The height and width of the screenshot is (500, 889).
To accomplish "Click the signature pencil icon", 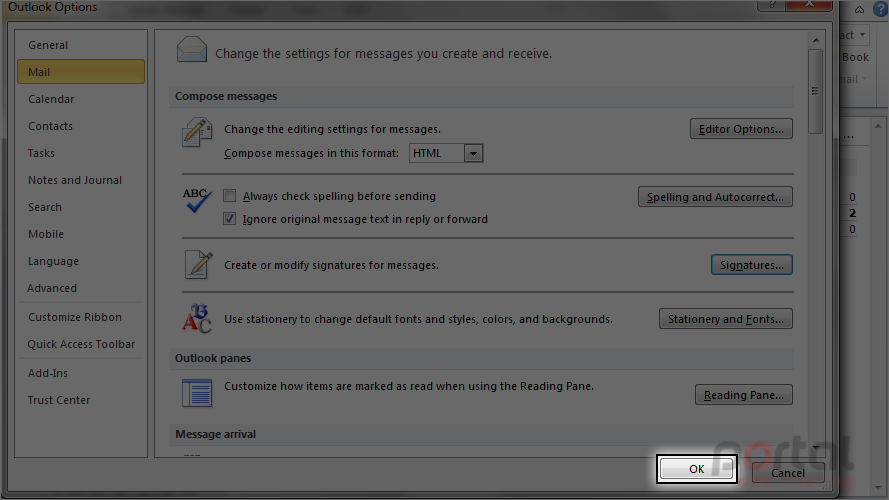I will pos(198,265).
